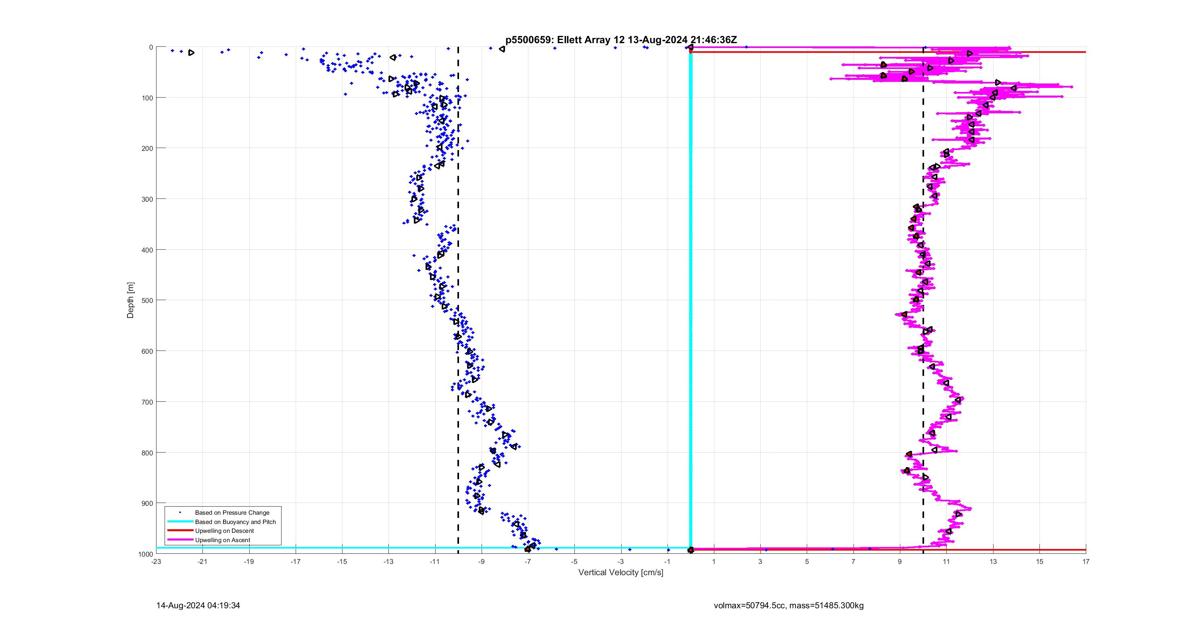This screenshot has width=1200, height=622.
Task: Click the plot title 'p5500659: Ellett Array 12'
Action: [x=565, y=40]
